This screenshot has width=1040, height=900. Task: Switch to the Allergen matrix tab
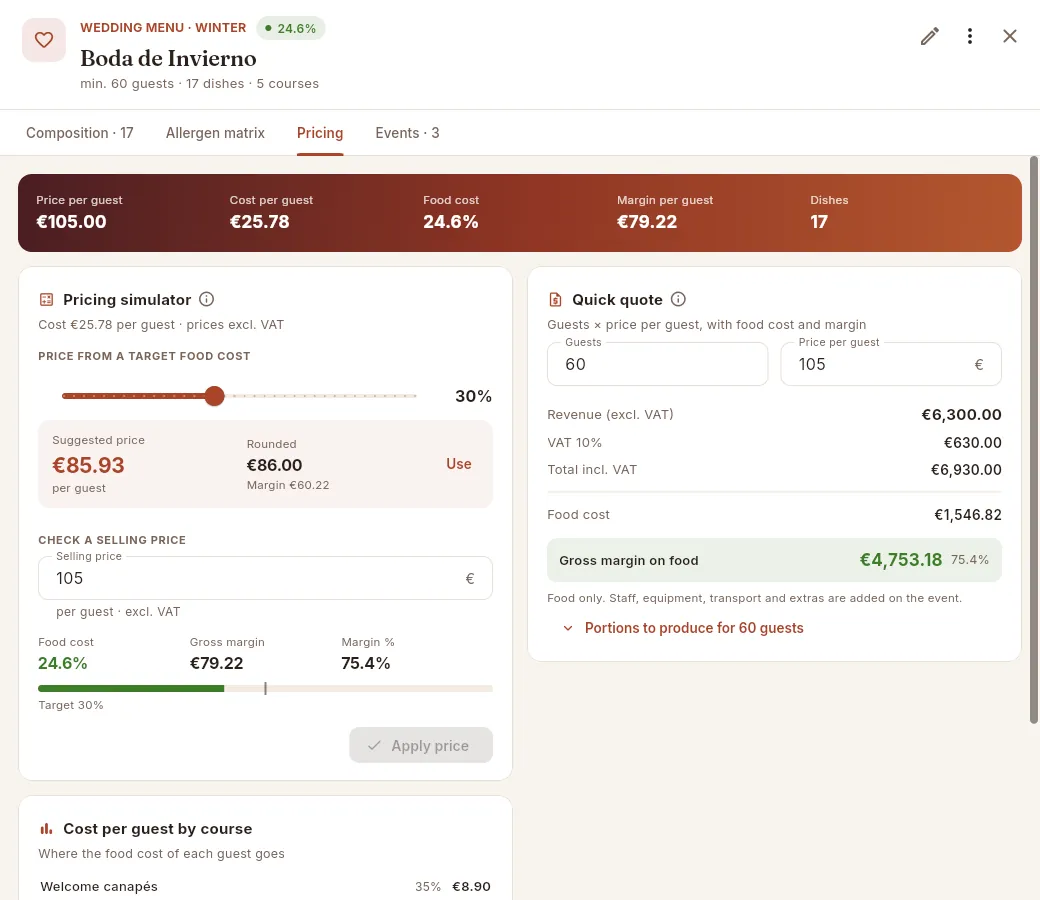coord(215,133)
